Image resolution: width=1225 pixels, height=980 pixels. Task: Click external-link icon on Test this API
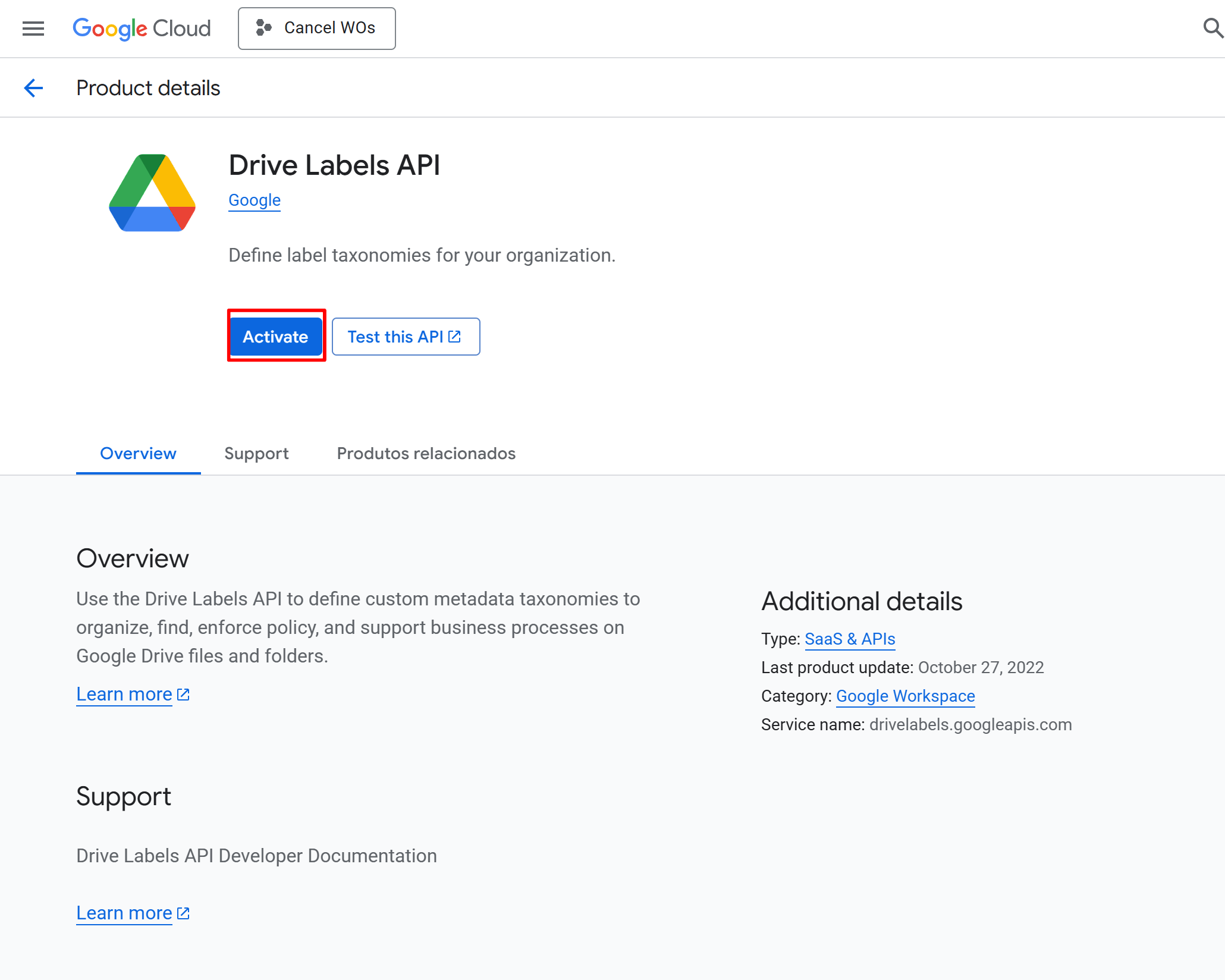click(x=455, y=337)
